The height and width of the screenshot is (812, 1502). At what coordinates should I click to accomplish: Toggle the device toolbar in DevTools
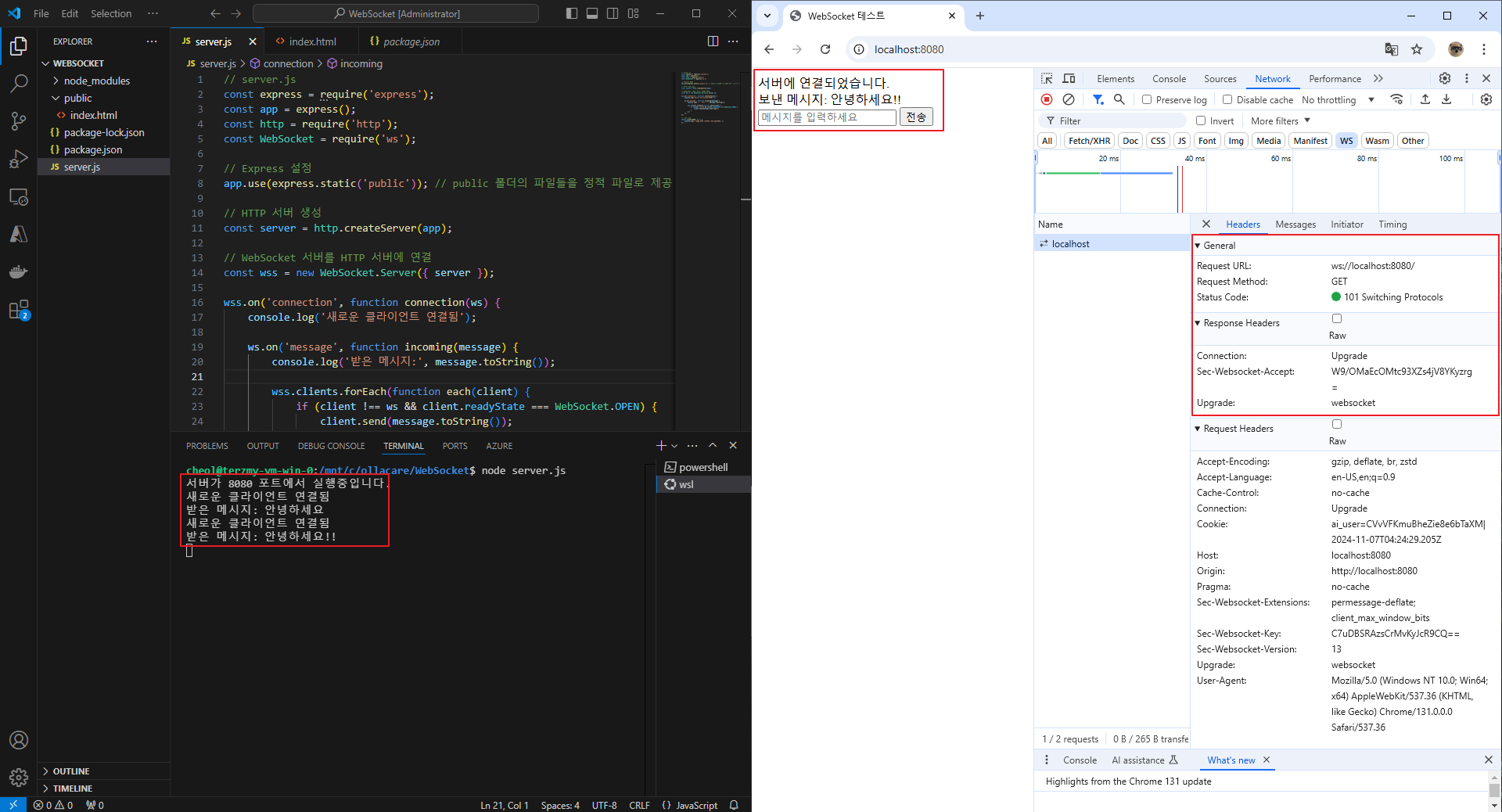point(1069,78)
